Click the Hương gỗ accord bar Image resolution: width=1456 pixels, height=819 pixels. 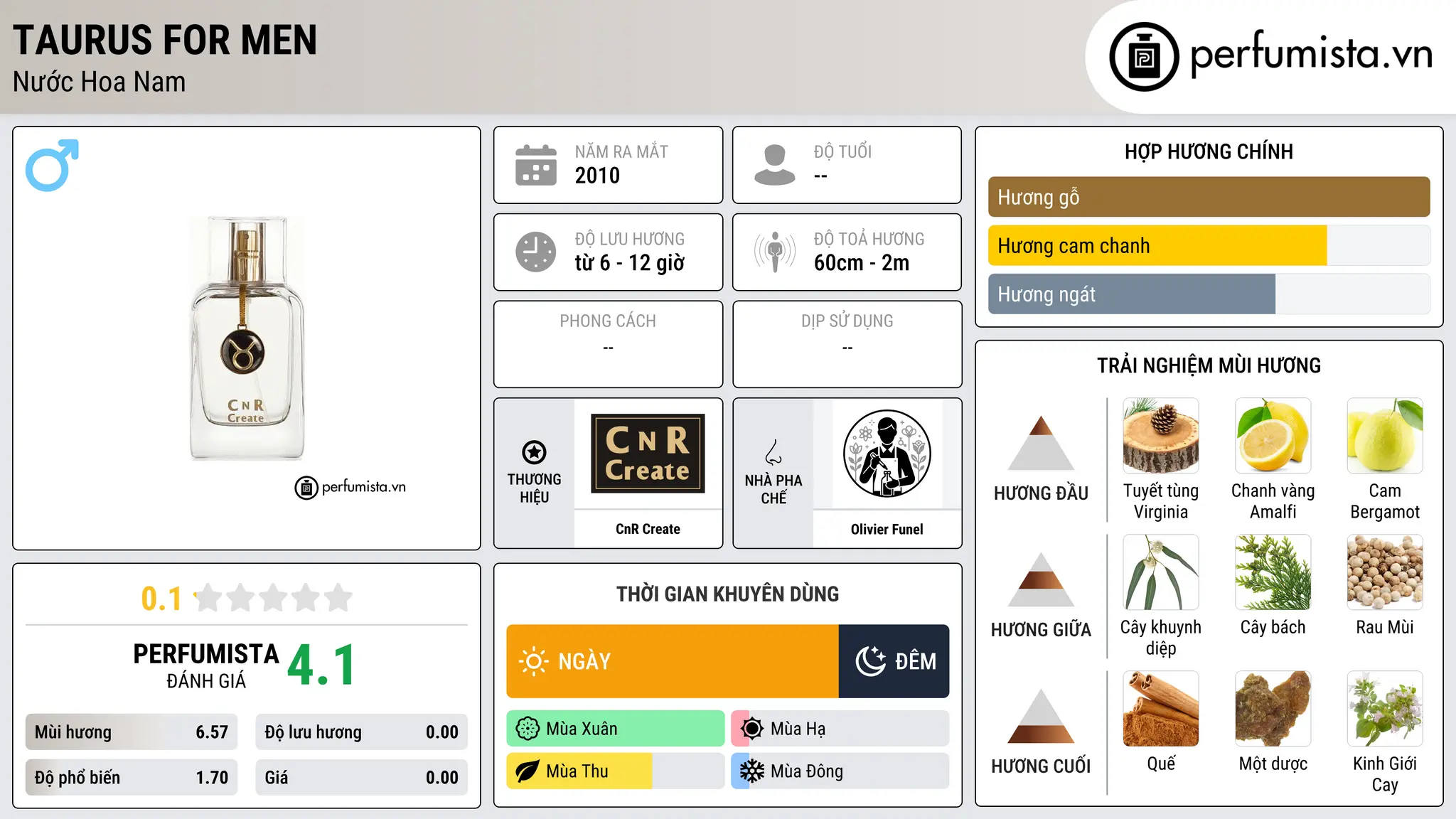tap(1209, 197)
